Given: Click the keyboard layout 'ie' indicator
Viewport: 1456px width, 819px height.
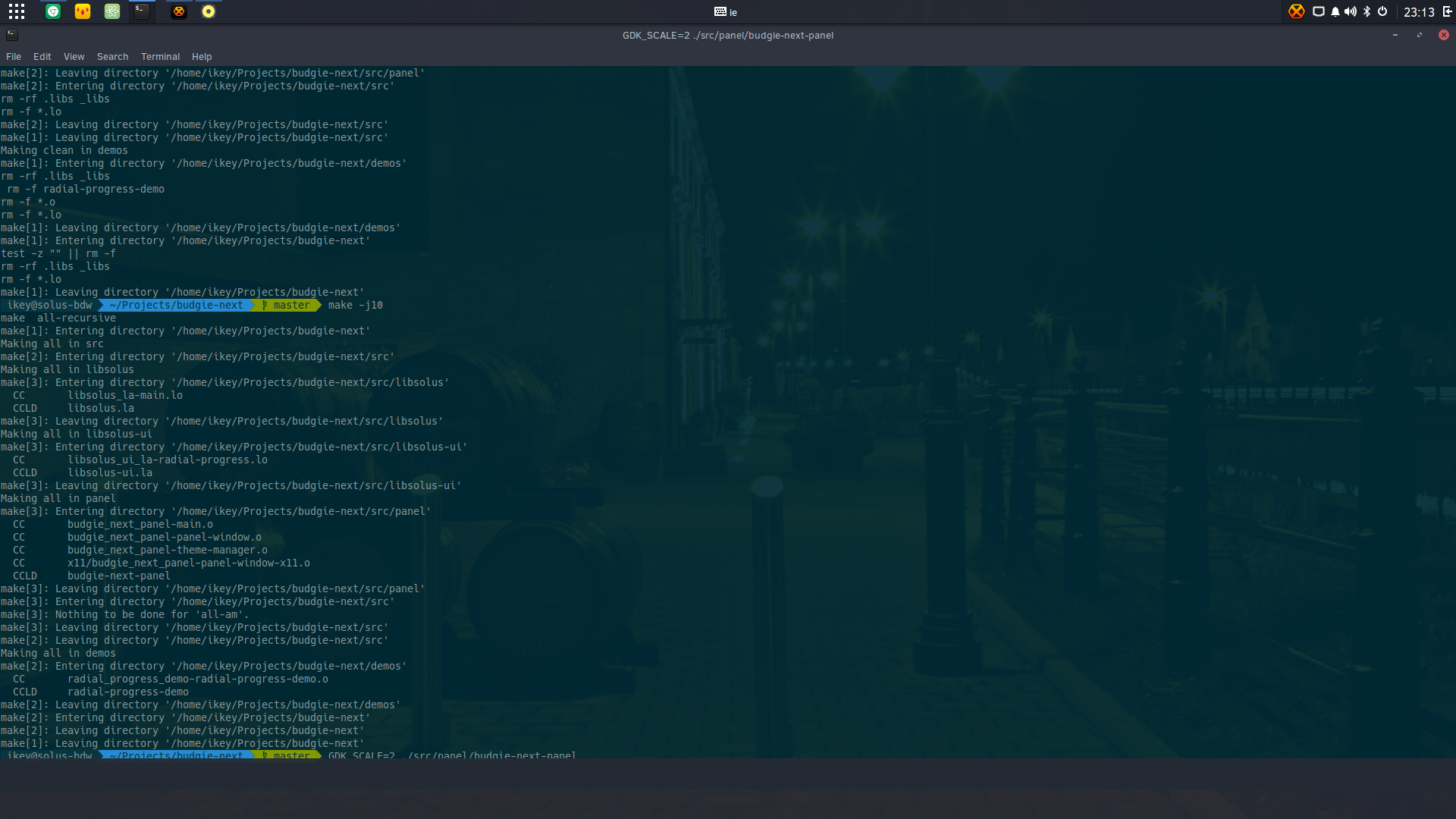Looking at the screenshot, I should pyautogui.click(x=726, y=12).
